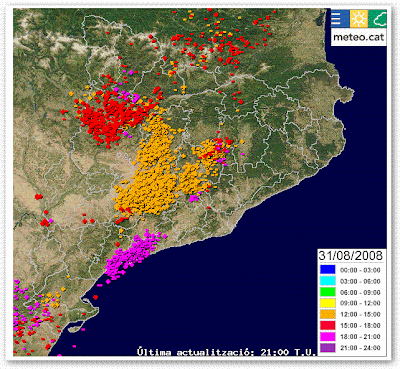This screenshot has height=369, width=400.
Task: Select the green 06:00 - 09:00 swatch
Action: click(x=328, y=292)
